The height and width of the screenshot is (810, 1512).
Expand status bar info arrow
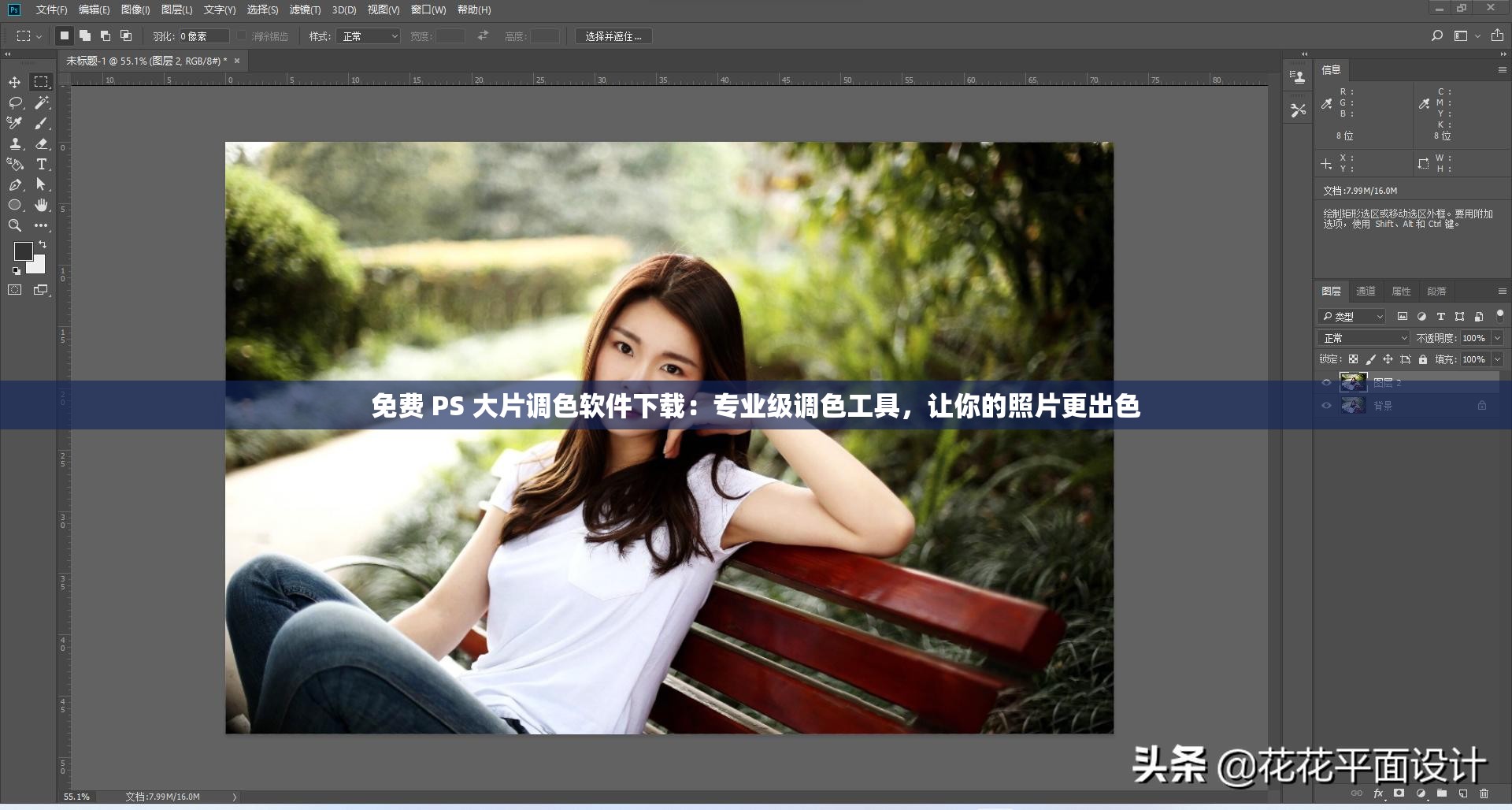[x=235, y=797]
